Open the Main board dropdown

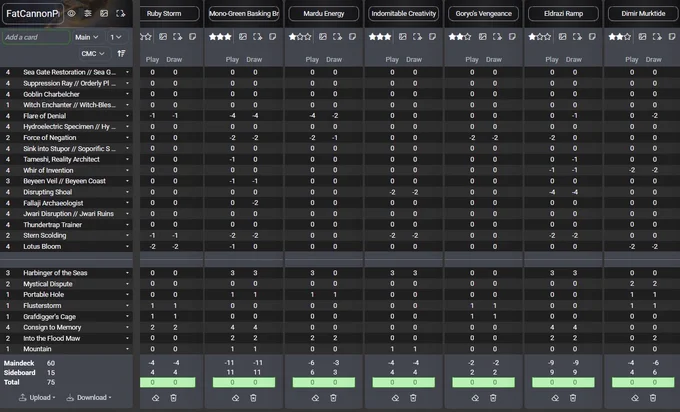click(86, 37)
